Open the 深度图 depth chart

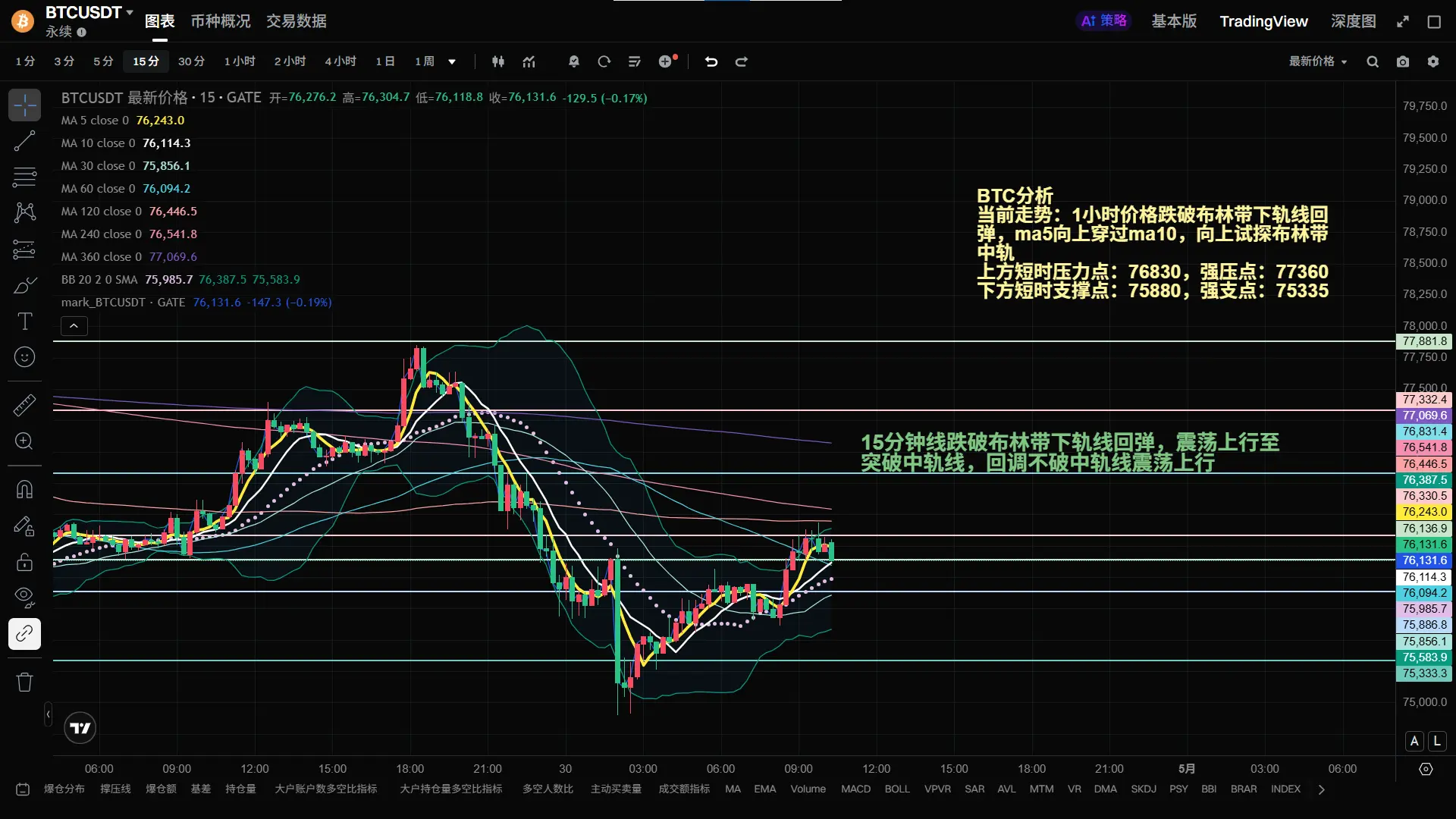(x=1353, y=21)
